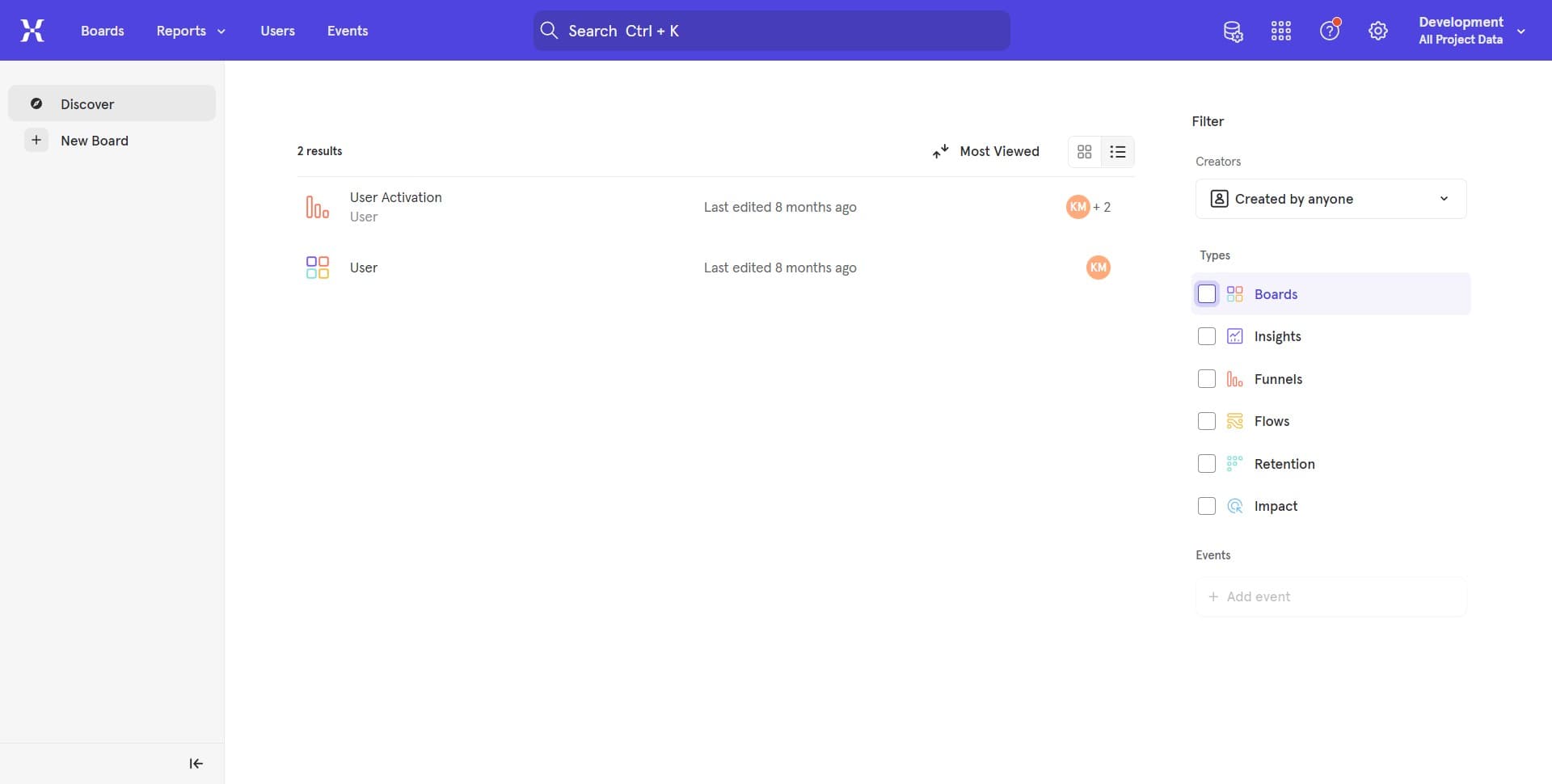Enable the Boards type filter
Viewport: 1552px width, 784px height.
coord(1206,293)
